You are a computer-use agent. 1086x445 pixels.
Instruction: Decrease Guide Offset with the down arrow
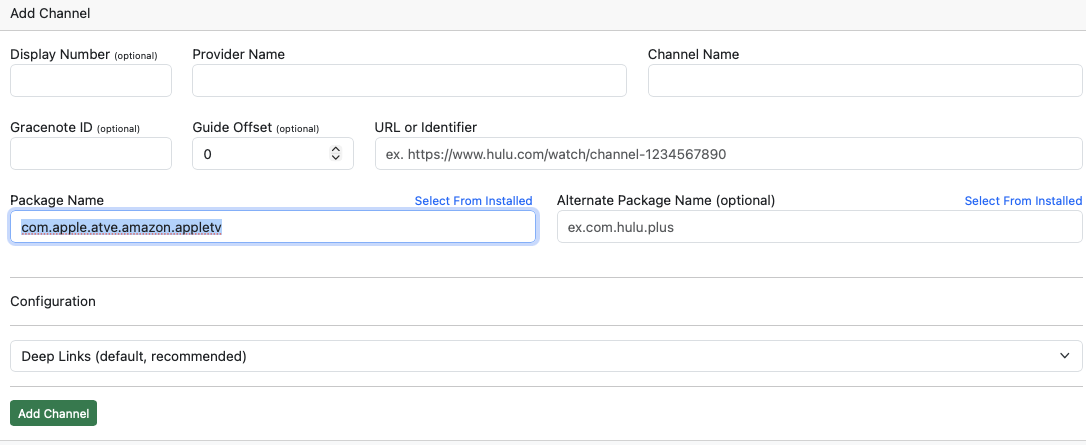336,158
